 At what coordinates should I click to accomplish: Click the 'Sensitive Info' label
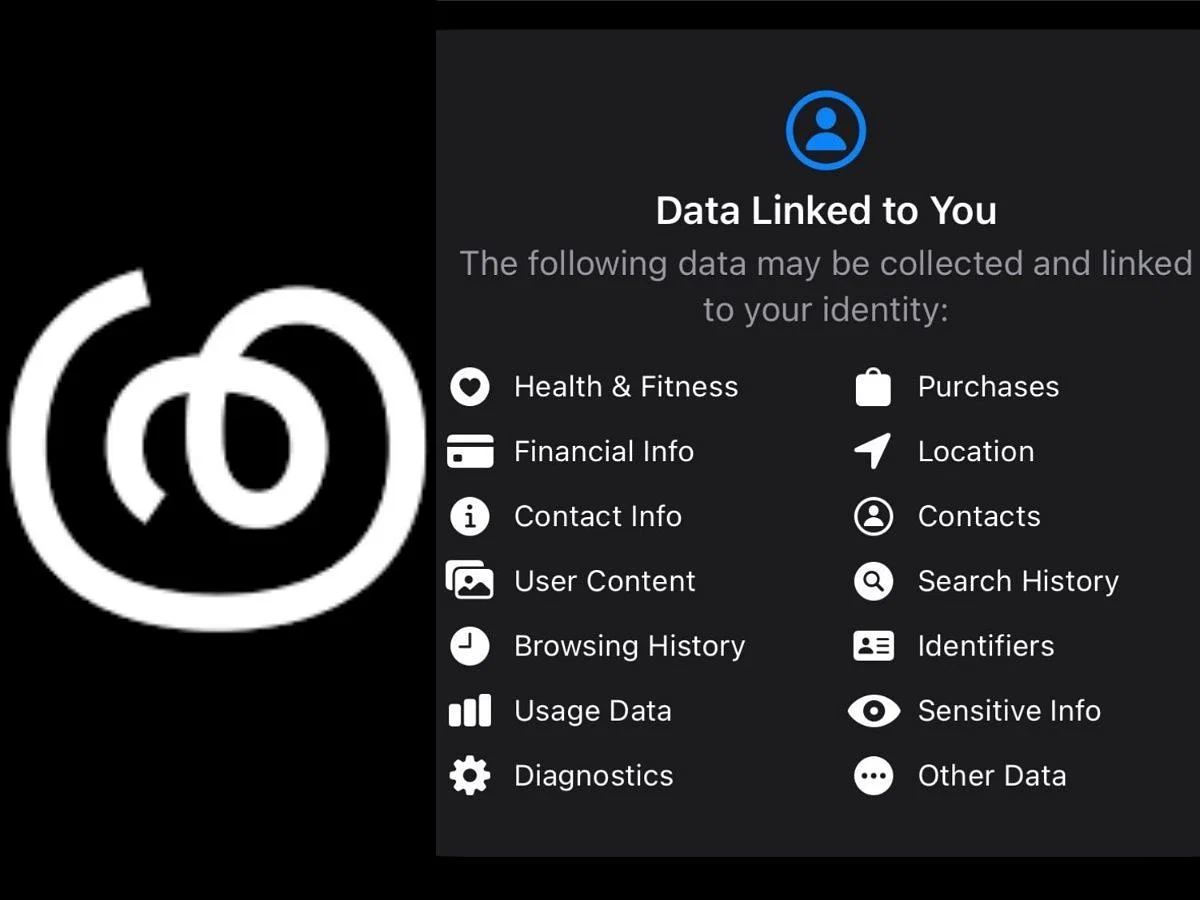1009,711
